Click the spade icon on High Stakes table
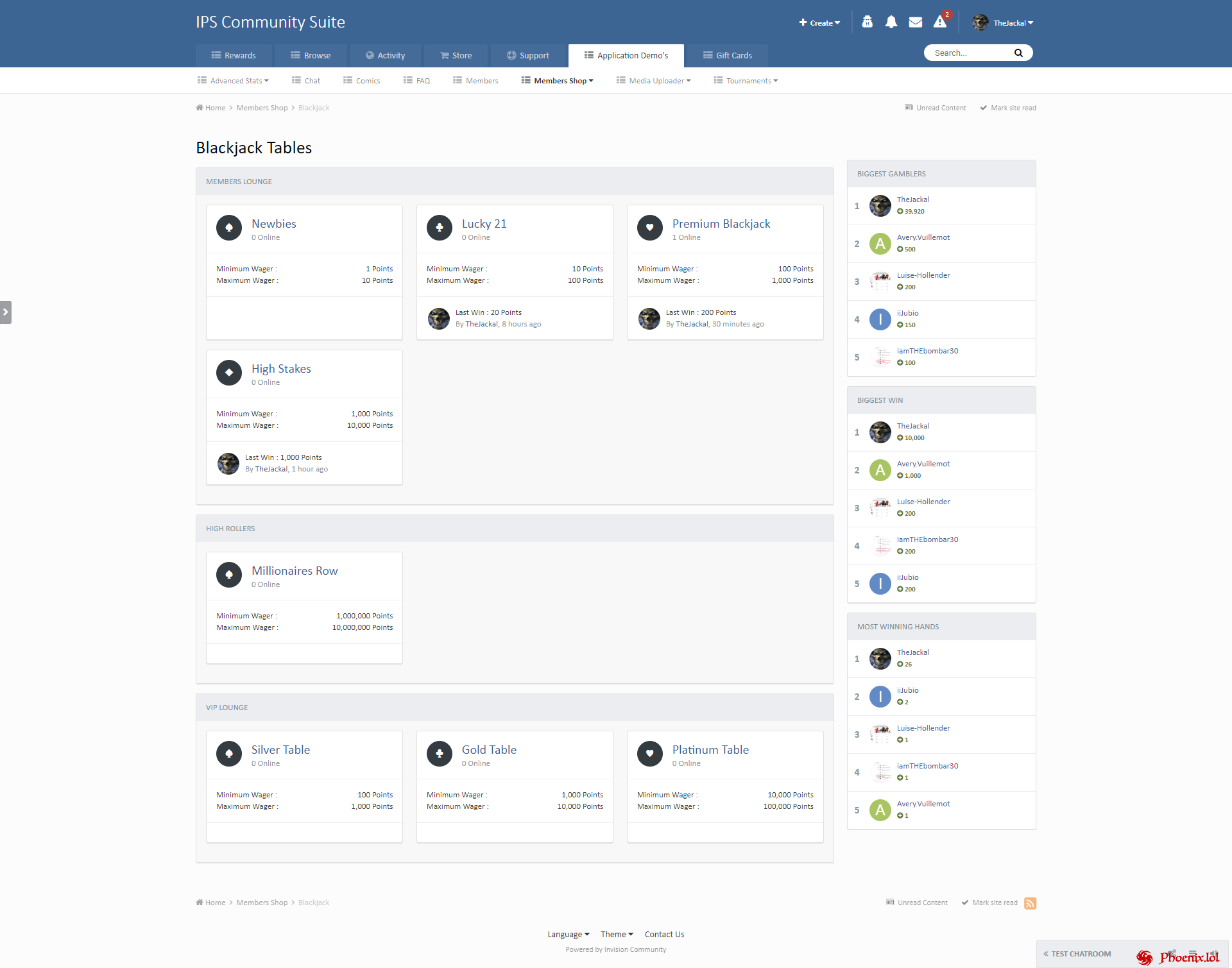Viewport: 1232px width, 968px height. tap(228, 373)
